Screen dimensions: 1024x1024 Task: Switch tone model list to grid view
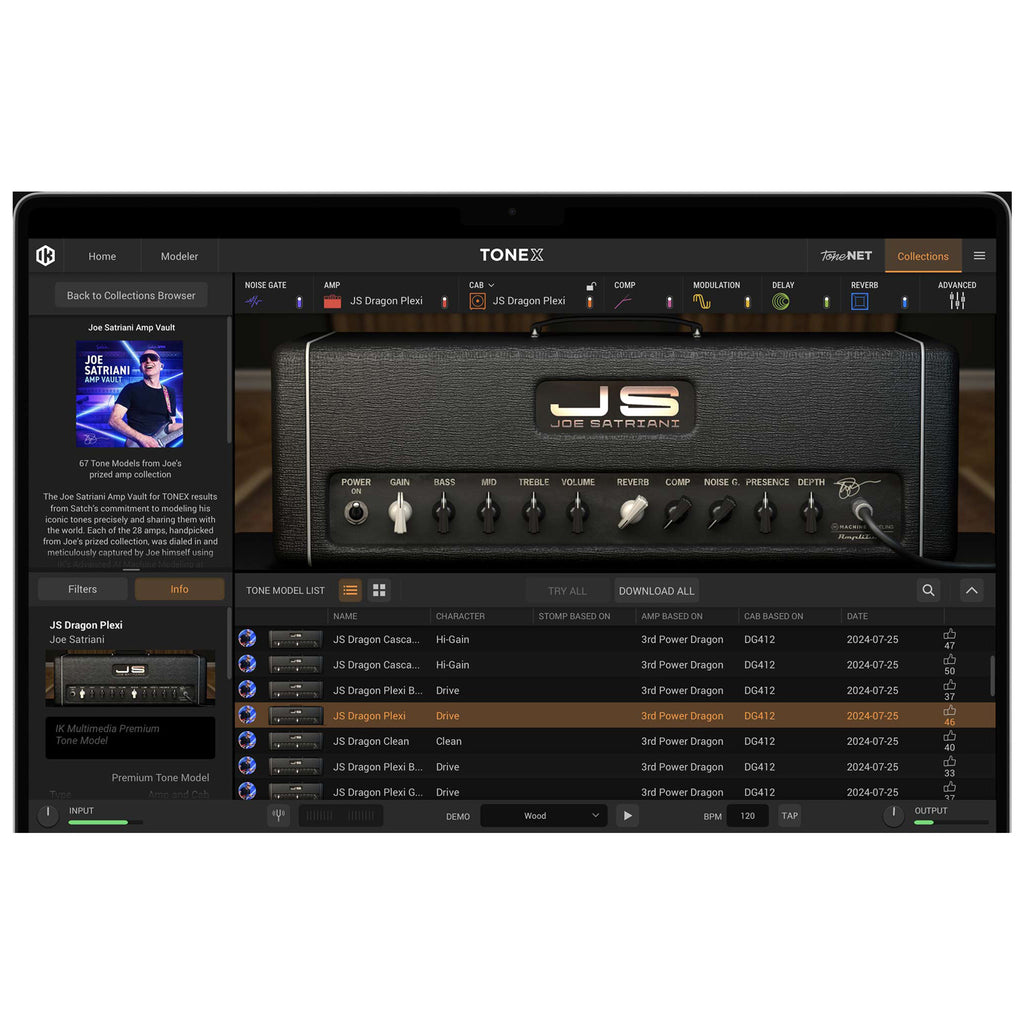pos(379,590)
